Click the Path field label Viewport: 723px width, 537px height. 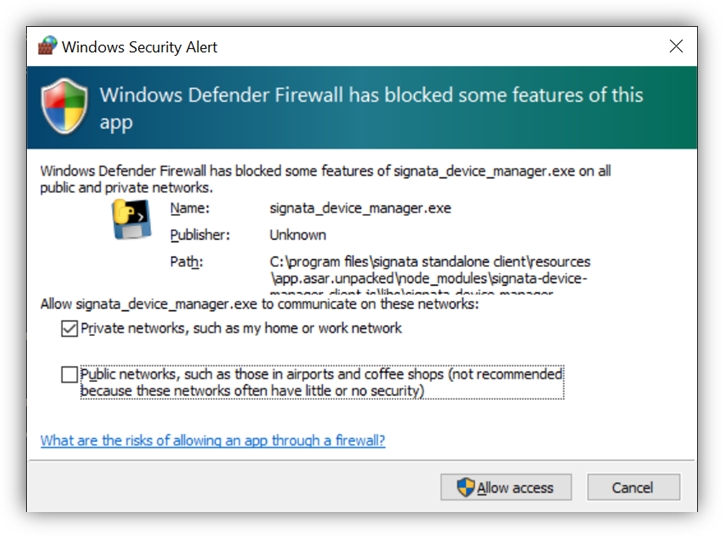coord(185,262)
